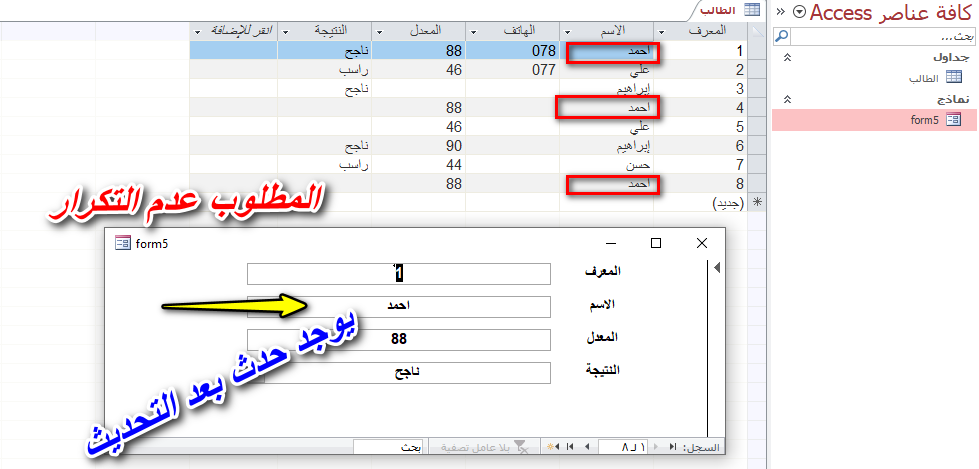
Task: Collapse the جداول group
Action: 787,57
